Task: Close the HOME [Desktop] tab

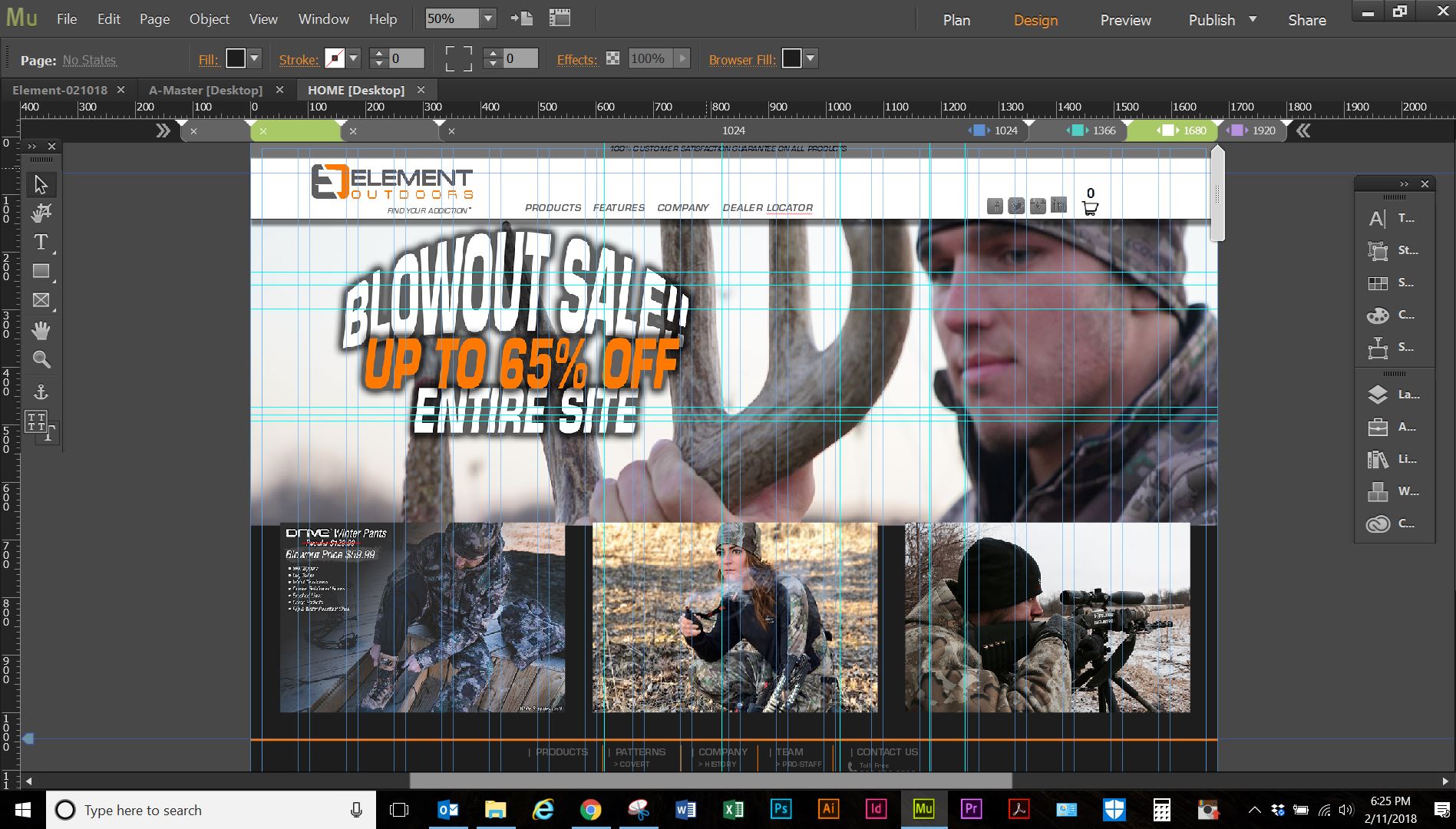Action: click(x=421, y=90)
